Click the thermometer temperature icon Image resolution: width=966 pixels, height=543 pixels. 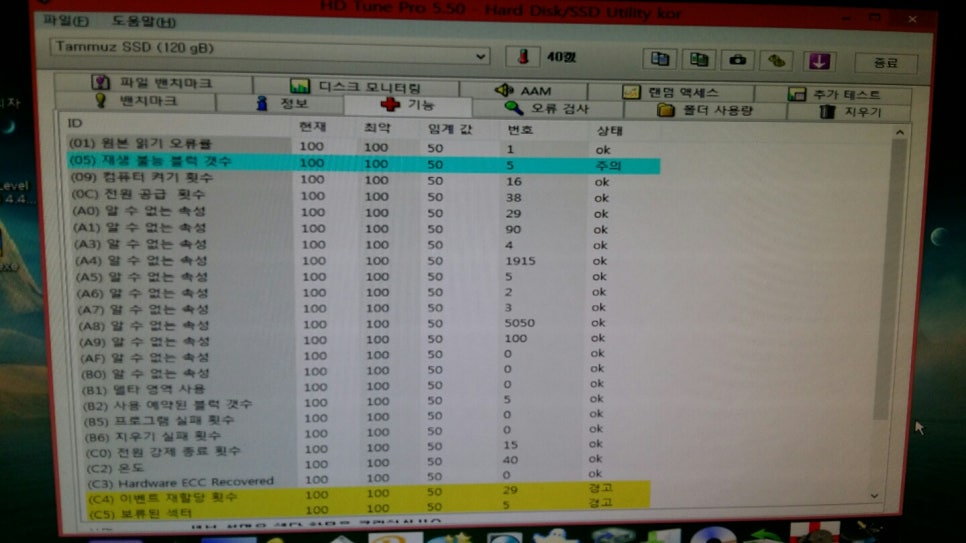tap(522, 57)
